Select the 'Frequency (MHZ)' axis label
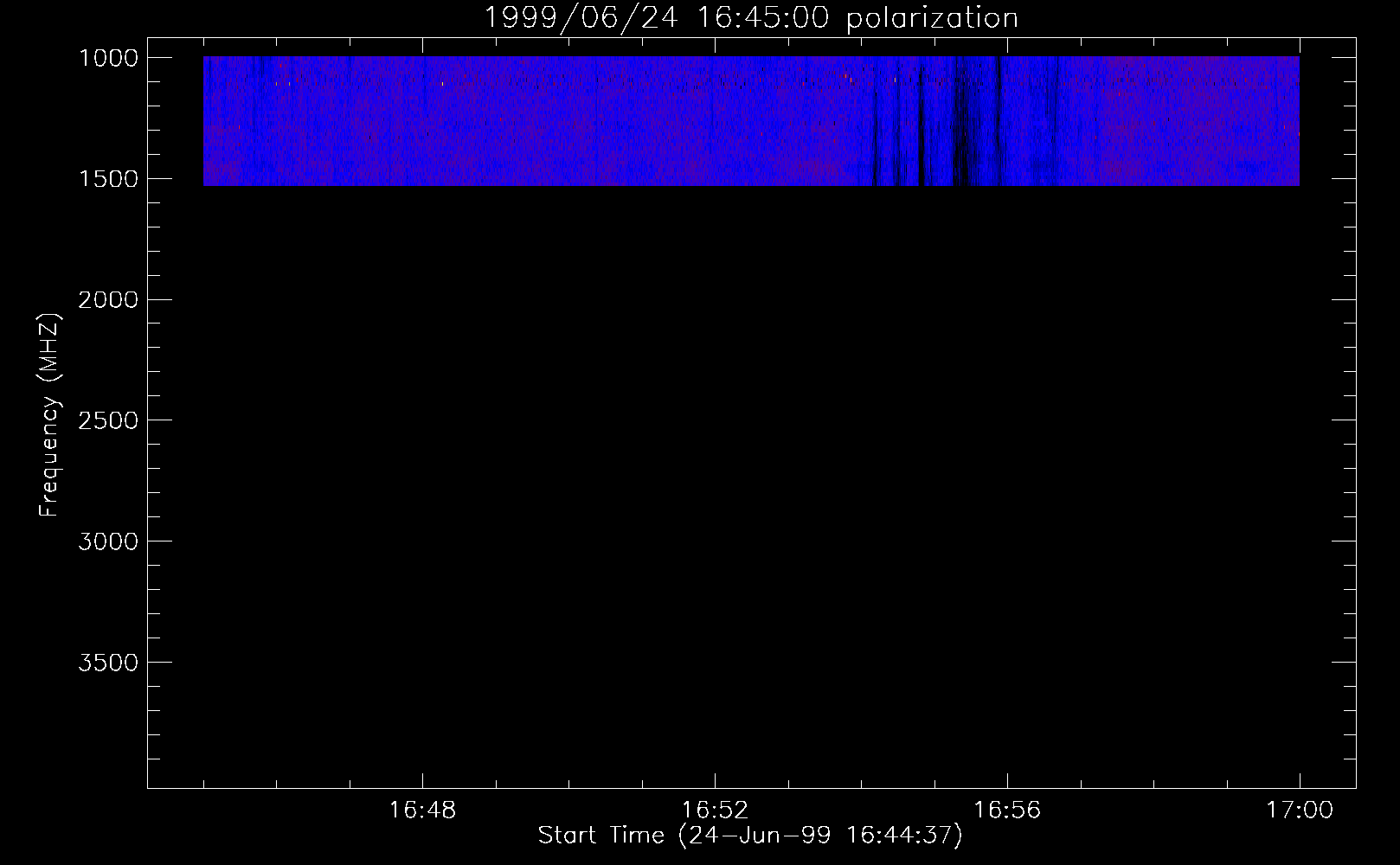The image size is (1400, 865). point(49,414)
